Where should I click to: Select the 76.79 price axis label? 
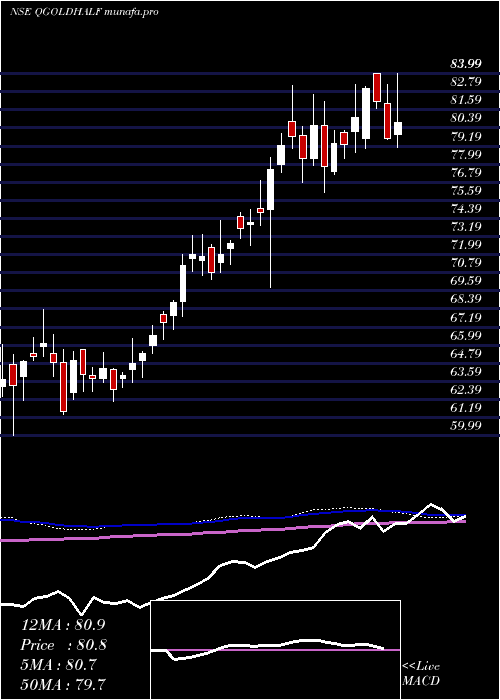coord(466,172)
